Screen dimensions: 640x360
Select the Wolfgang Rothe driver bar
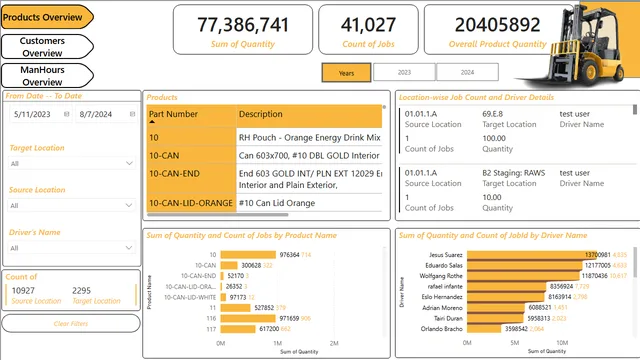[x=523, y=276]
